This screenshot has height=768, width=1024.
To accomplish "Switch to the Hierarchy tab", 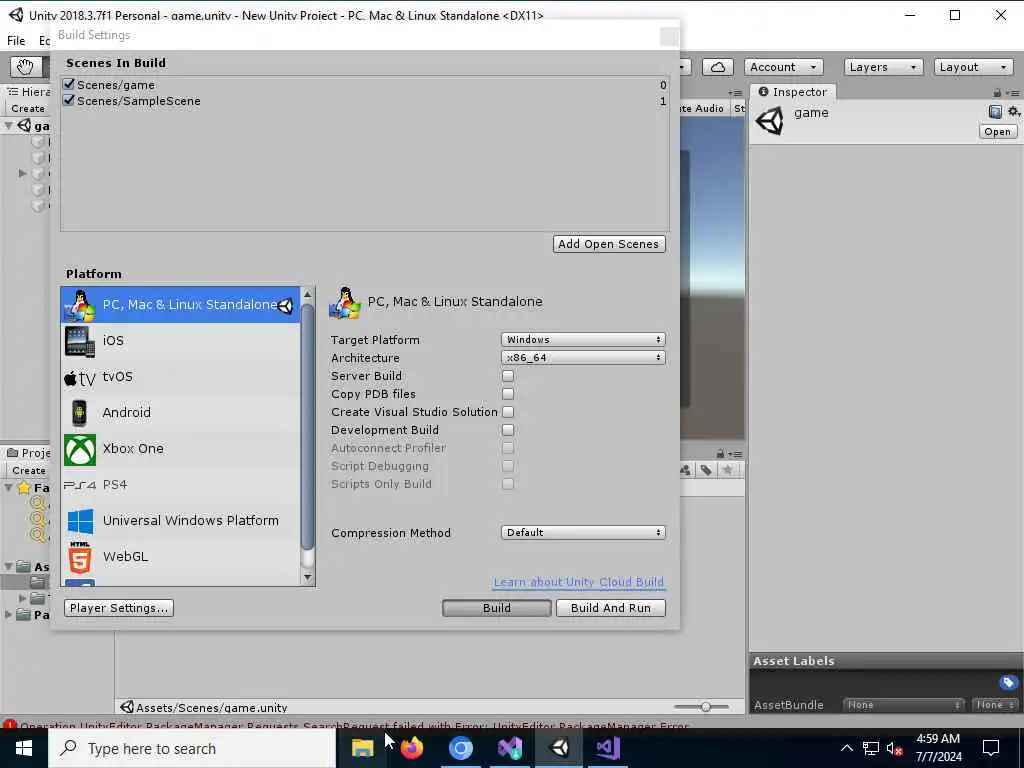I will pos(27,92).
